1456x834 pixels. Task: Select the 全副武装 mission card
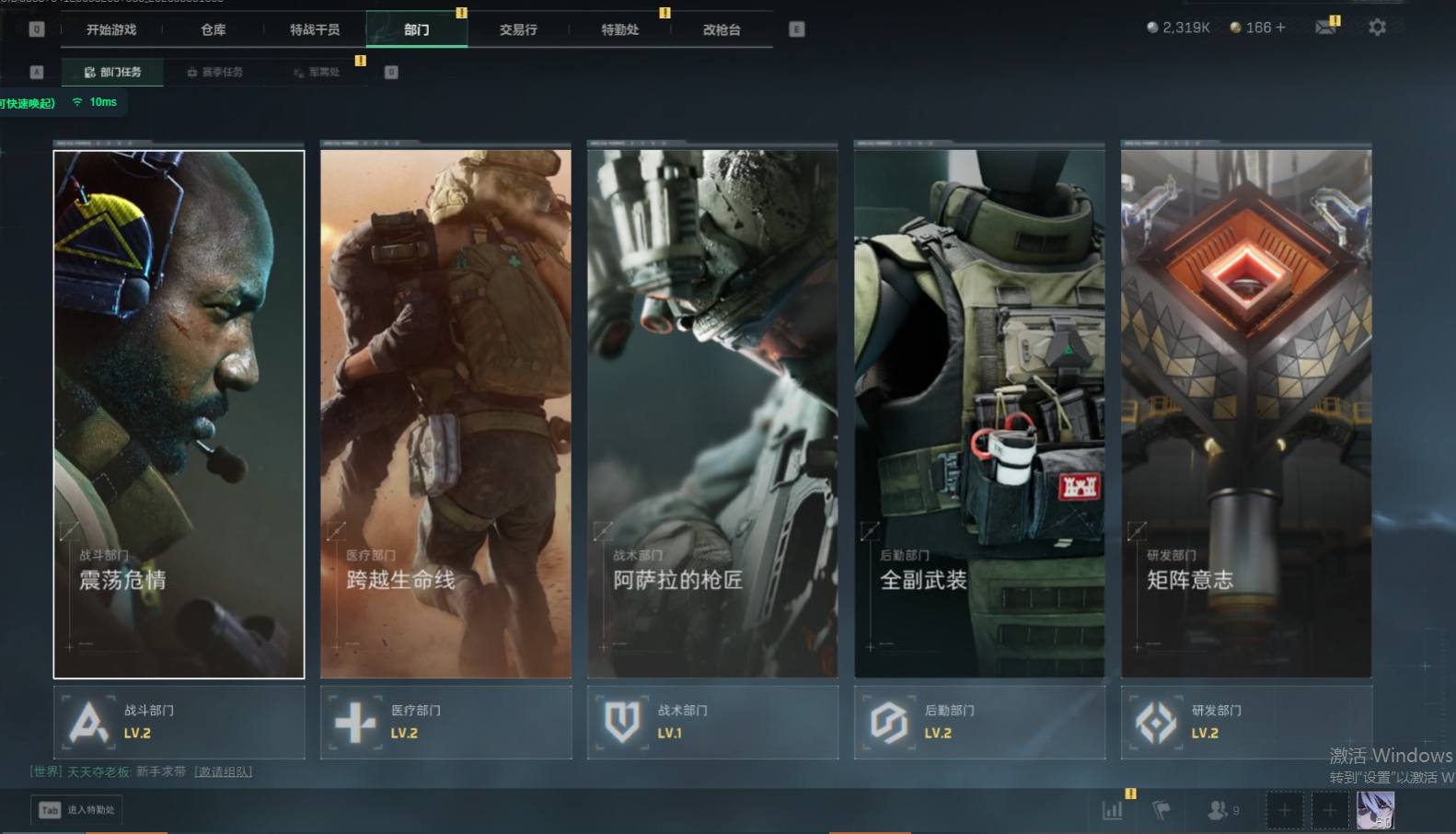[979, 414]
